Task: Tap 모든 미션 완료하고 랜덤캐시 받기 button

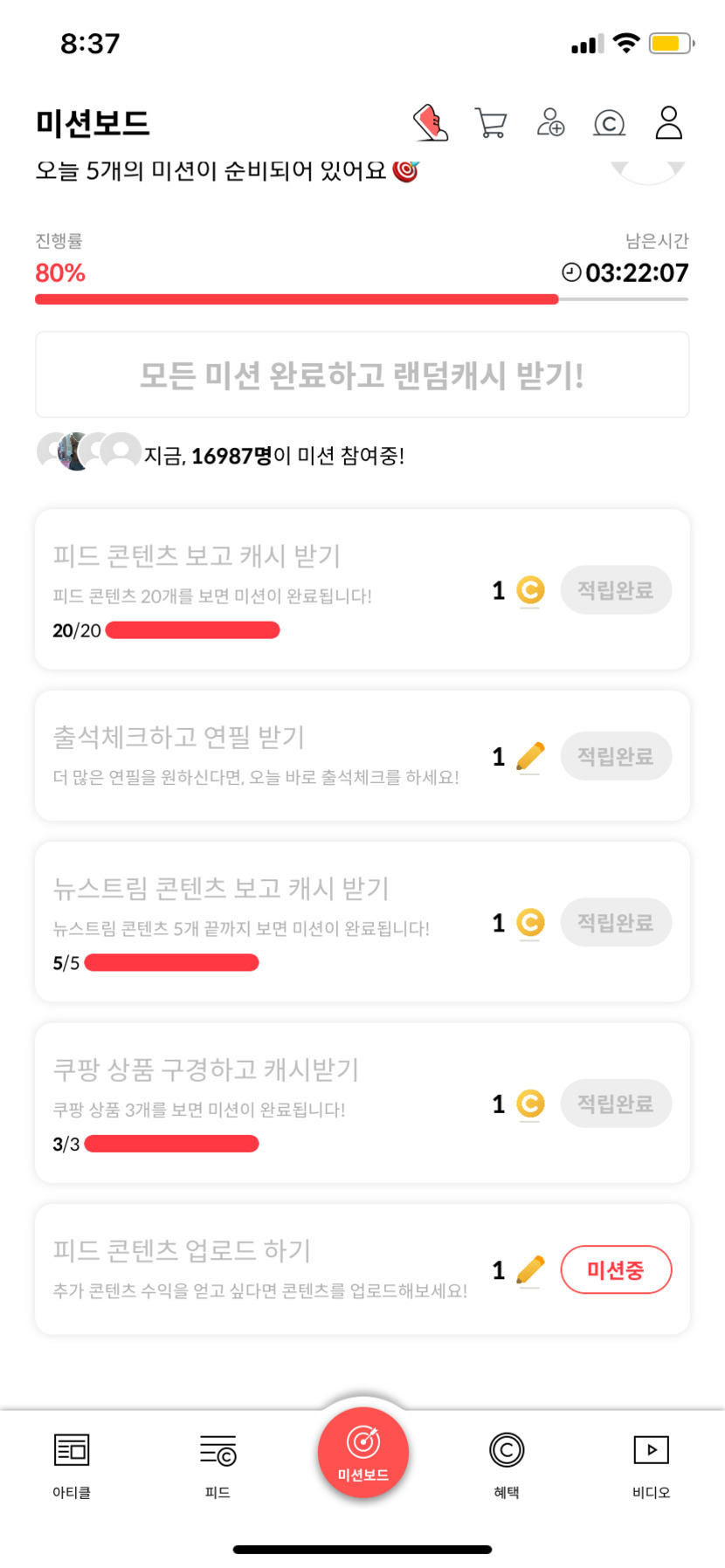Action: pos(362,375)
